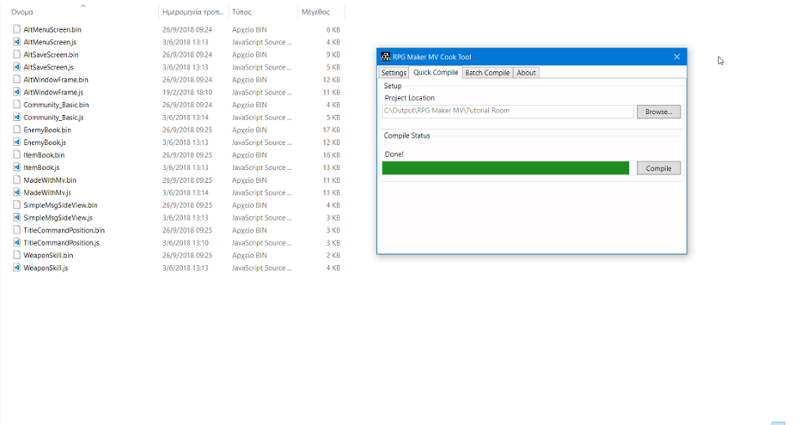
Task: Select the file name Community_Basic.js
Action: click(x=54, y=117)
